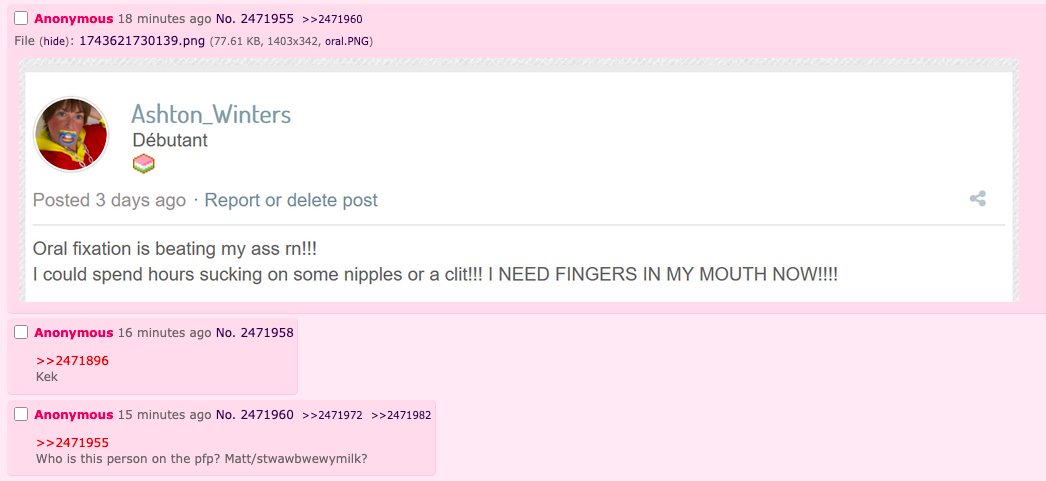Click Report or delete post
This screenshot has height=481, width=1046.
click(291, 200)
